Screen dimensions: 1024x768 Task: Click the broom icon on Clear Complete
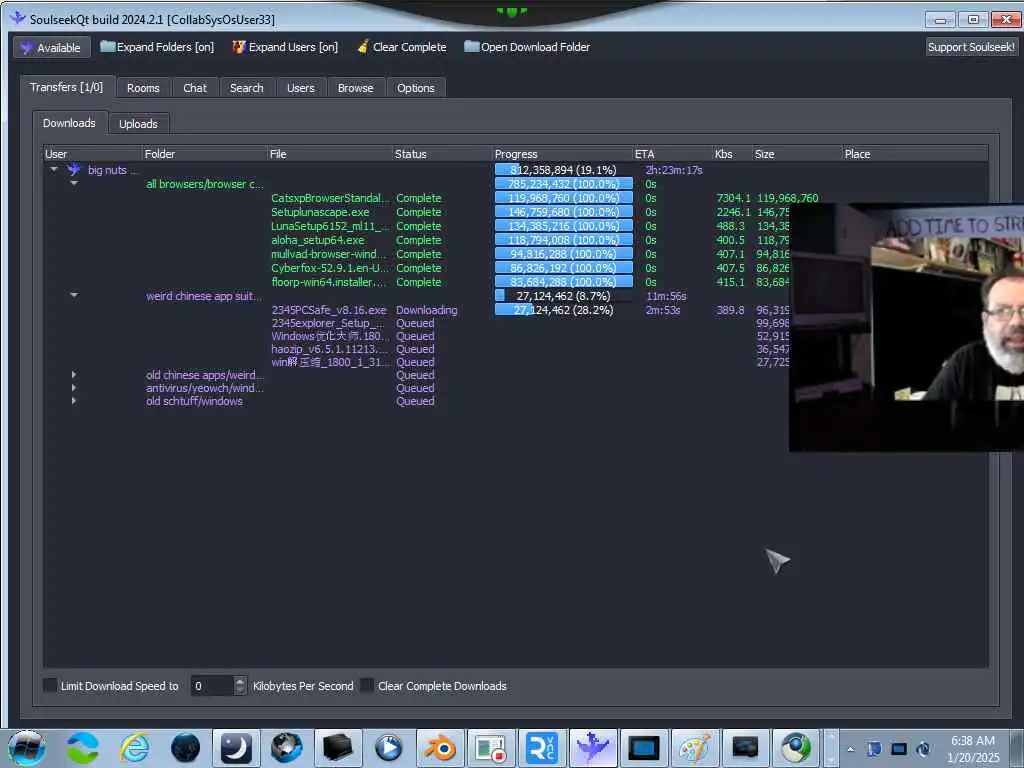tap(362, 46)
